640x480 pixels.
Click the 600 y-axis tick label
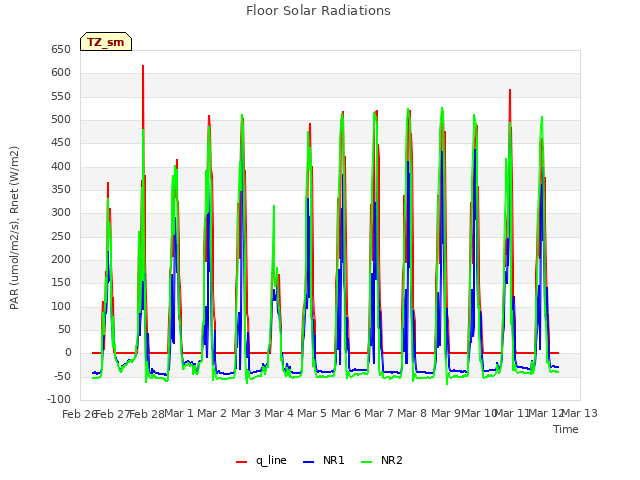(x=61, y=73)
